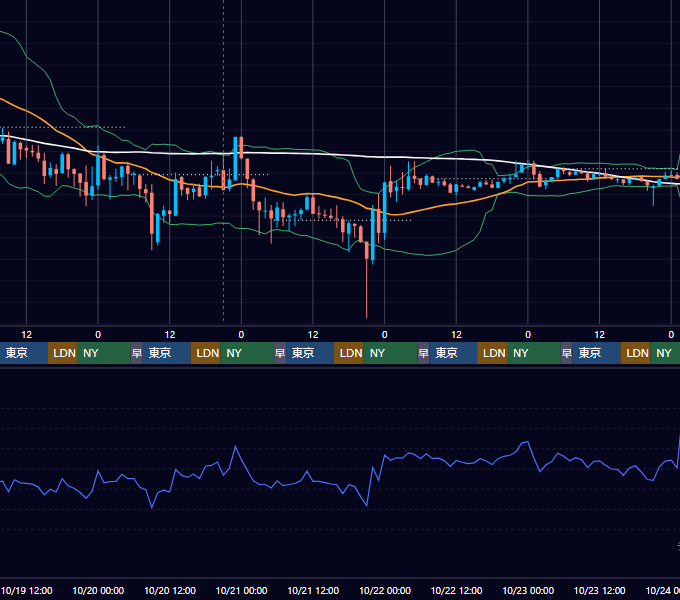Screen dimensions: 680x600
Task: Click the NY session block spanning 10/22 00:00
Action: click(x=390, y=353)
